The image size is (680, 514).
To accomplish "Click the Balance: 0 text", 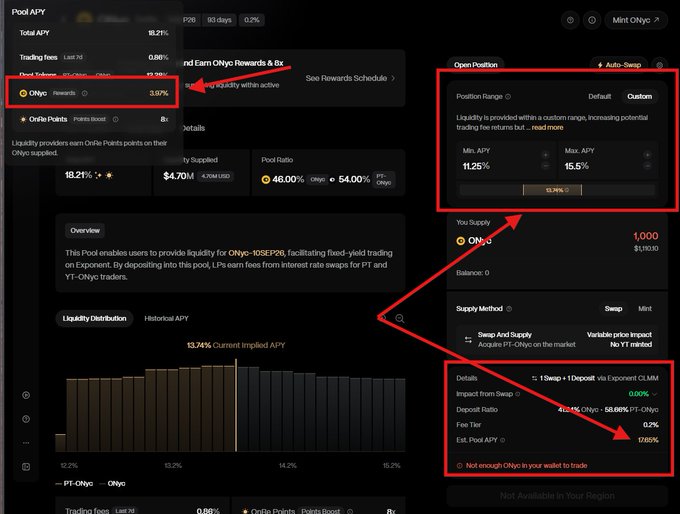I will click(473, 273).
